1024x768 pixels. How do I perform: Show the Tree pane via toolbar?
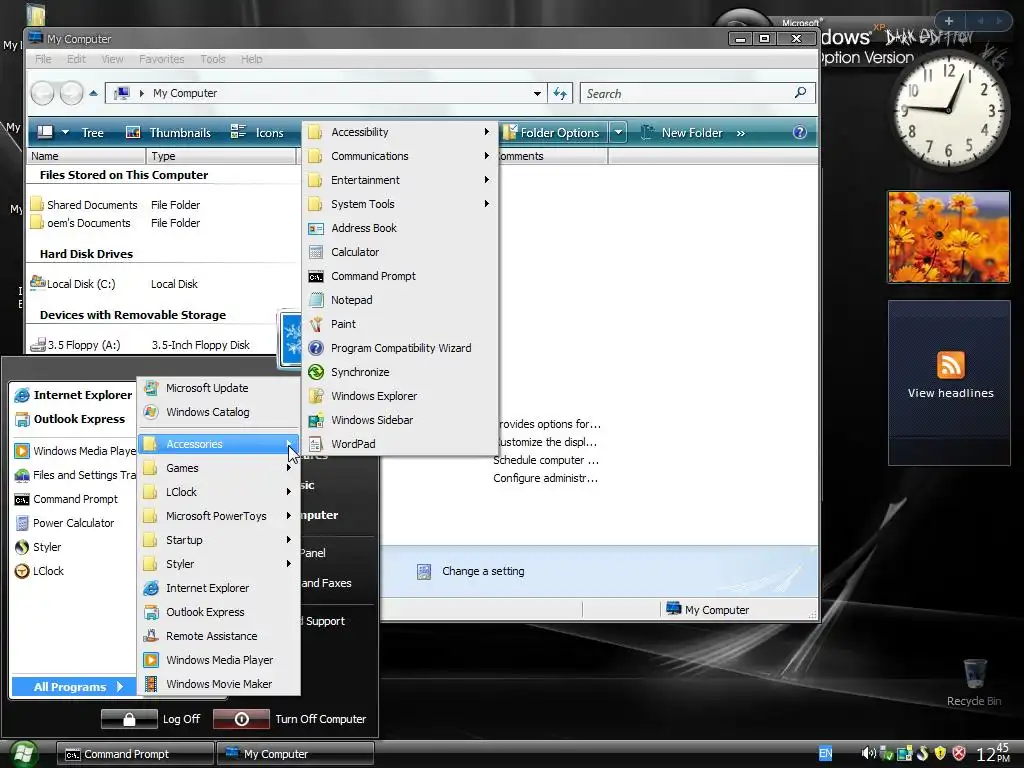[92, 133]
